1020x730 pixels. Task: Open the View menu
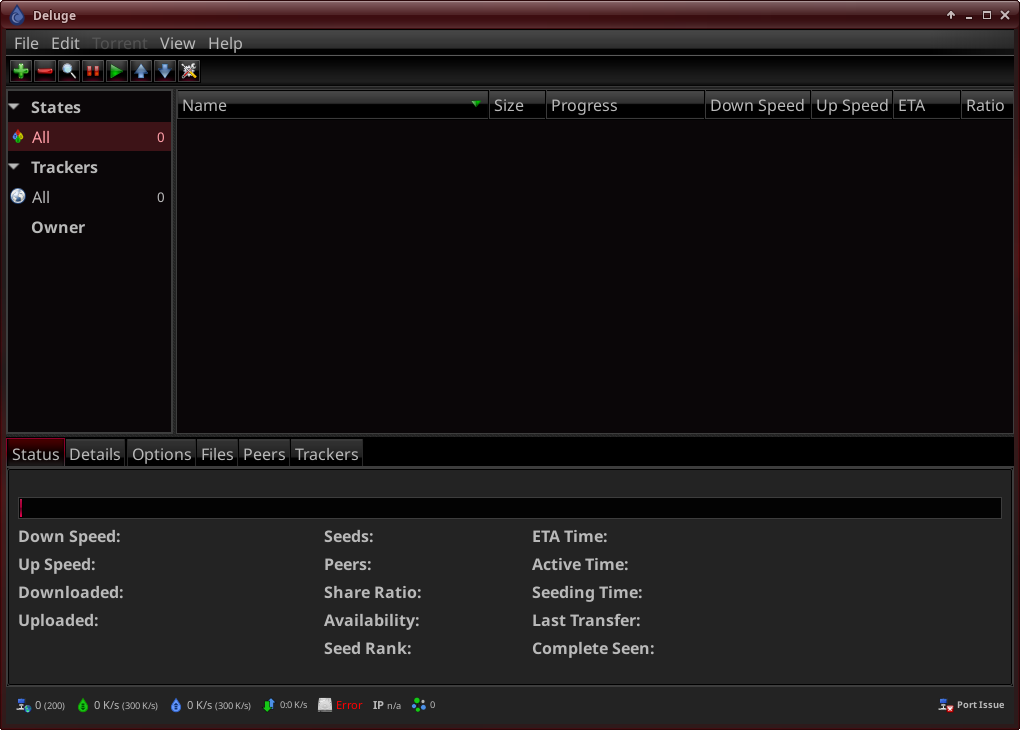point(177,43)
